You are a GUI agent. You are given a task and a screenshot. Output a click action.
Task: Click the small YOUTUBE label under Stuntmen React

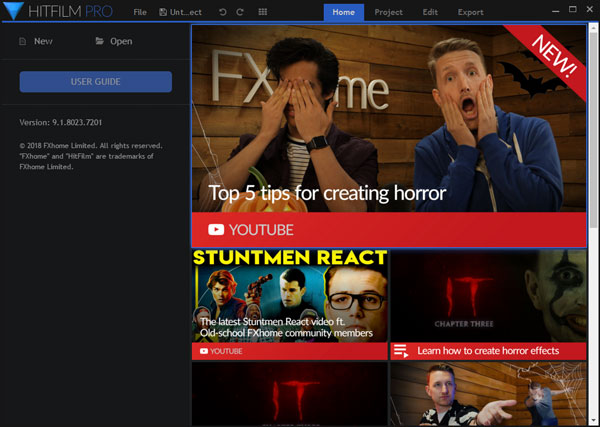[x=226, y=351]
